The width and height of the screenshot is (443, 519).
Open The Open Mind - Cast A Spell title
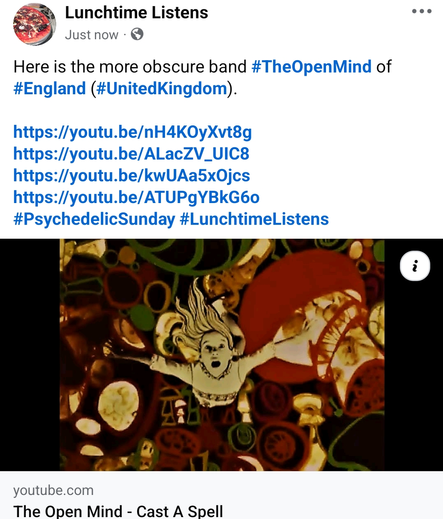coord(118,511)
